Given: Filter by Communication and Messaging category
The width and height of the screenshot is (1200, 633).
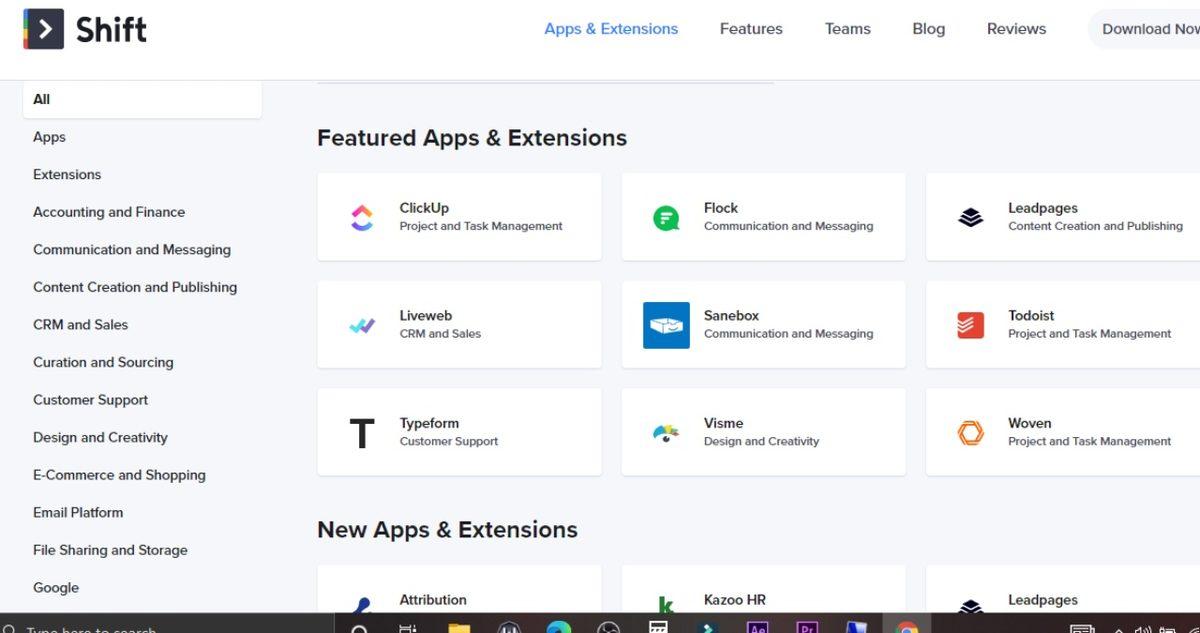Looking at the screenshot, I should 132,250.
